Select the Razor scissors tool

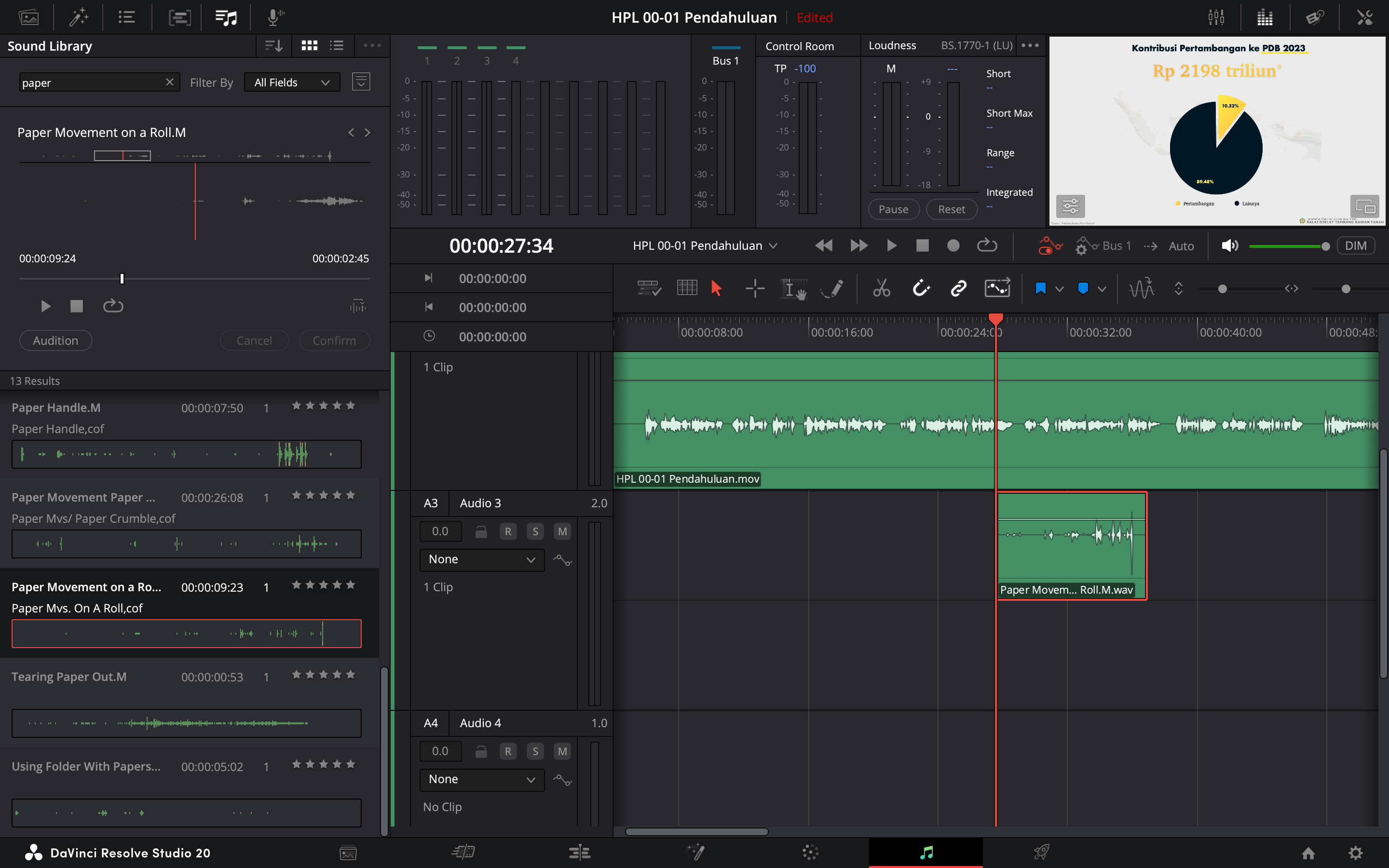(881, 288)
